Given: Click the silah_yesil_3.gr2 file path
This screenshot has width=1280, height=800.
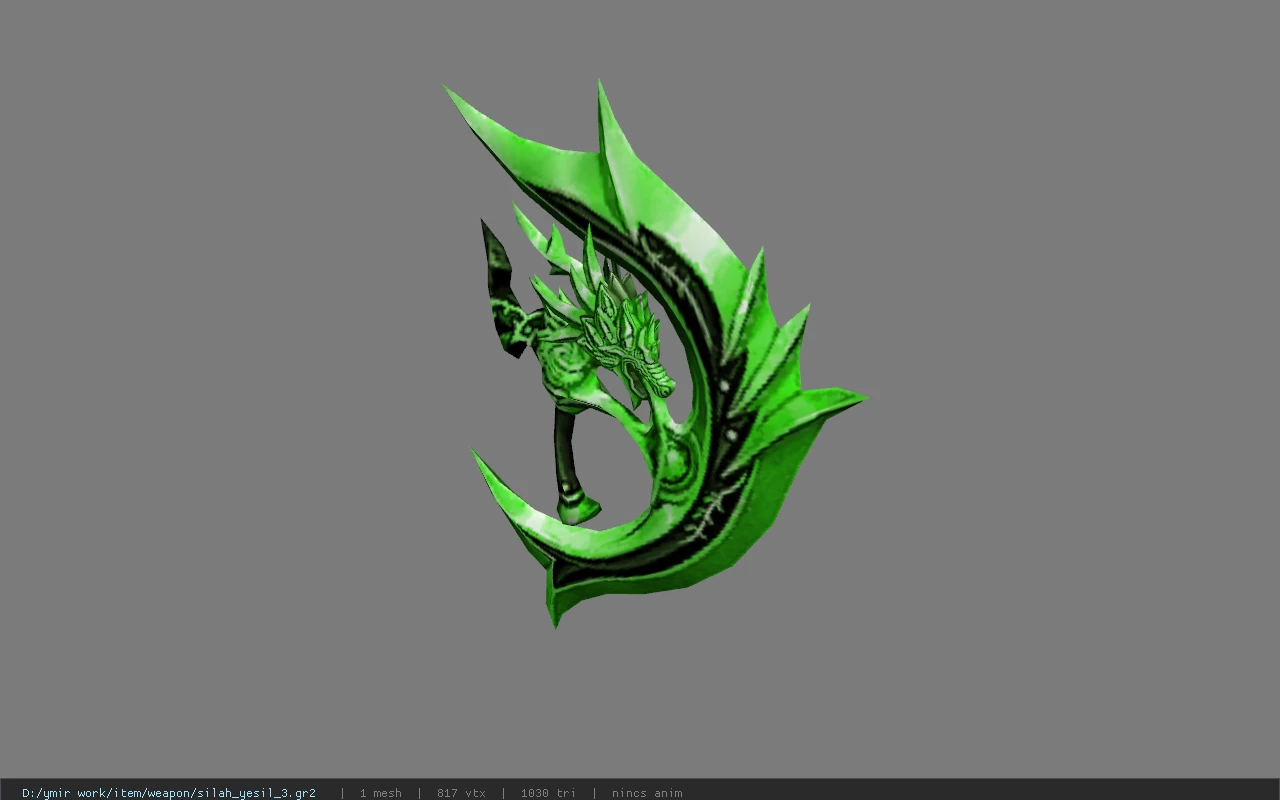Looking at the screenshot, I should (169, 793).
